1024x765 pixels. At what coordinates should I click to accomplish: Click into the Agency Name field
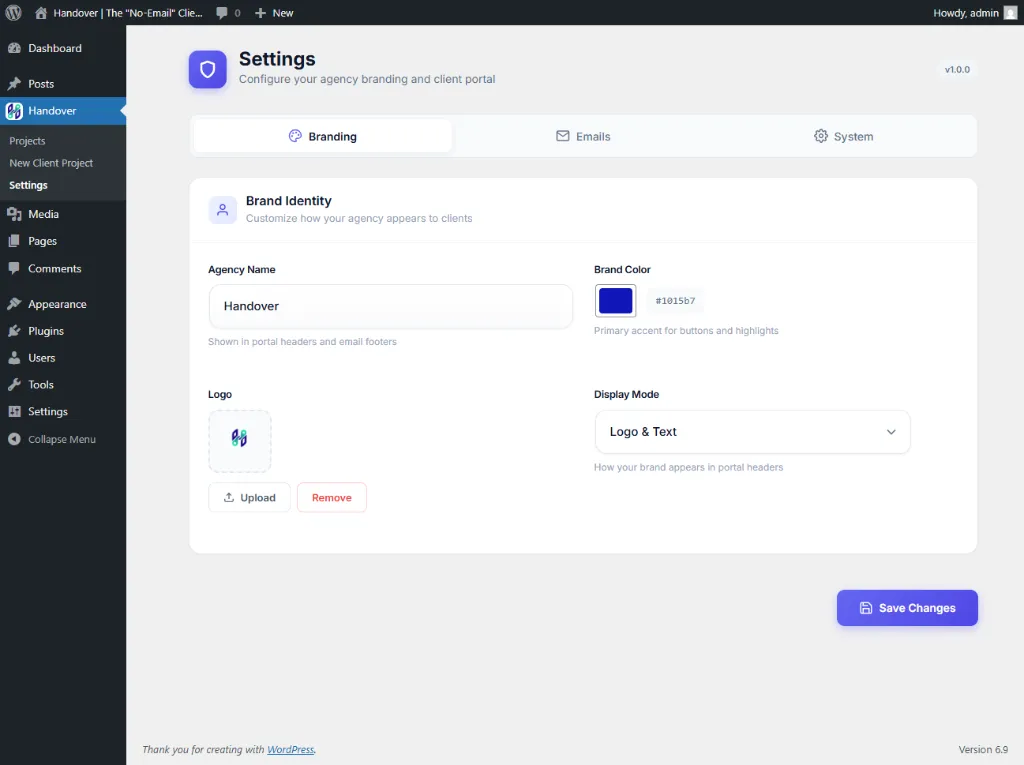(390, 306)
